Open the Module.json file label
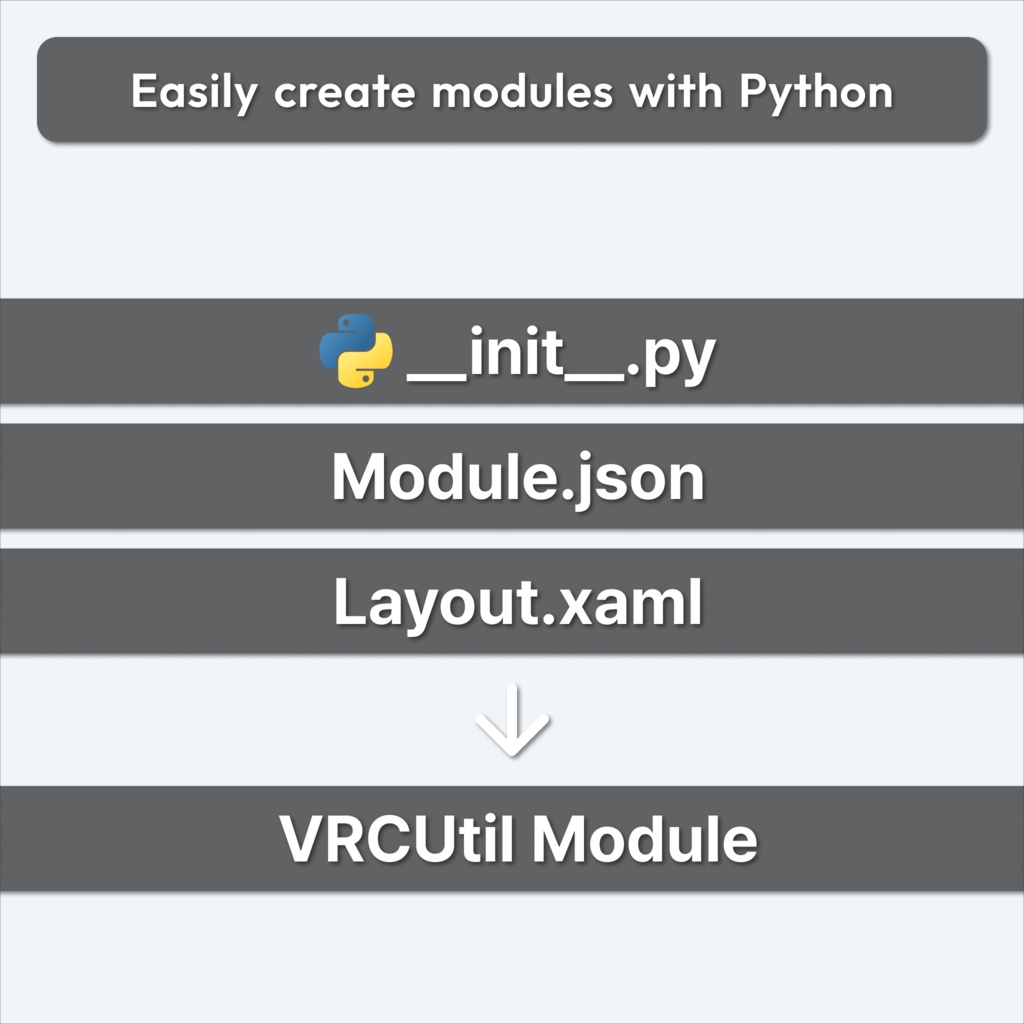The image size is (1024, 1024). point(518,477)
